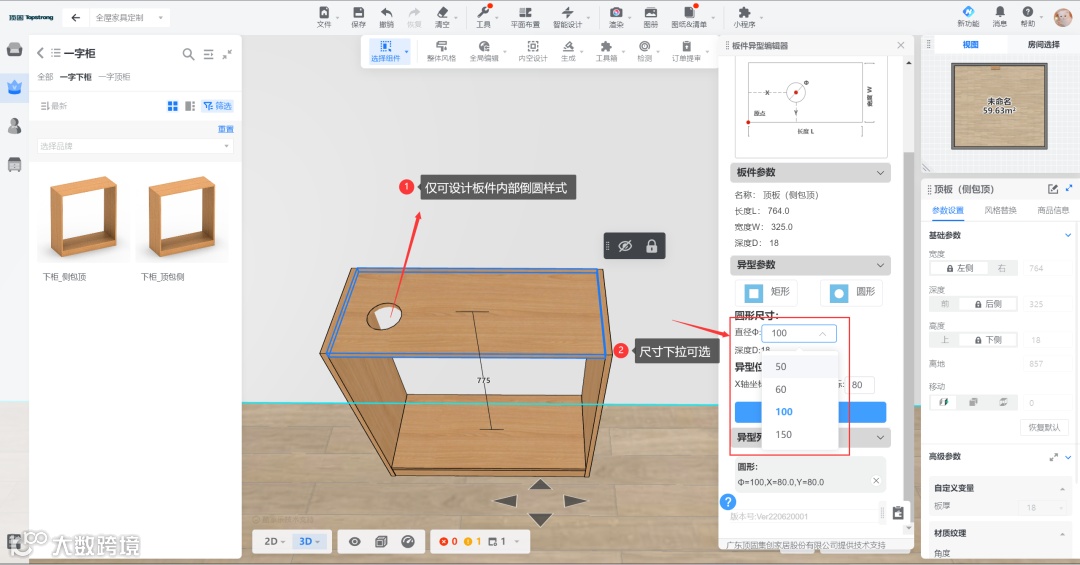
Task: Switch the view to 2D mode
Action: coord(274,542)
